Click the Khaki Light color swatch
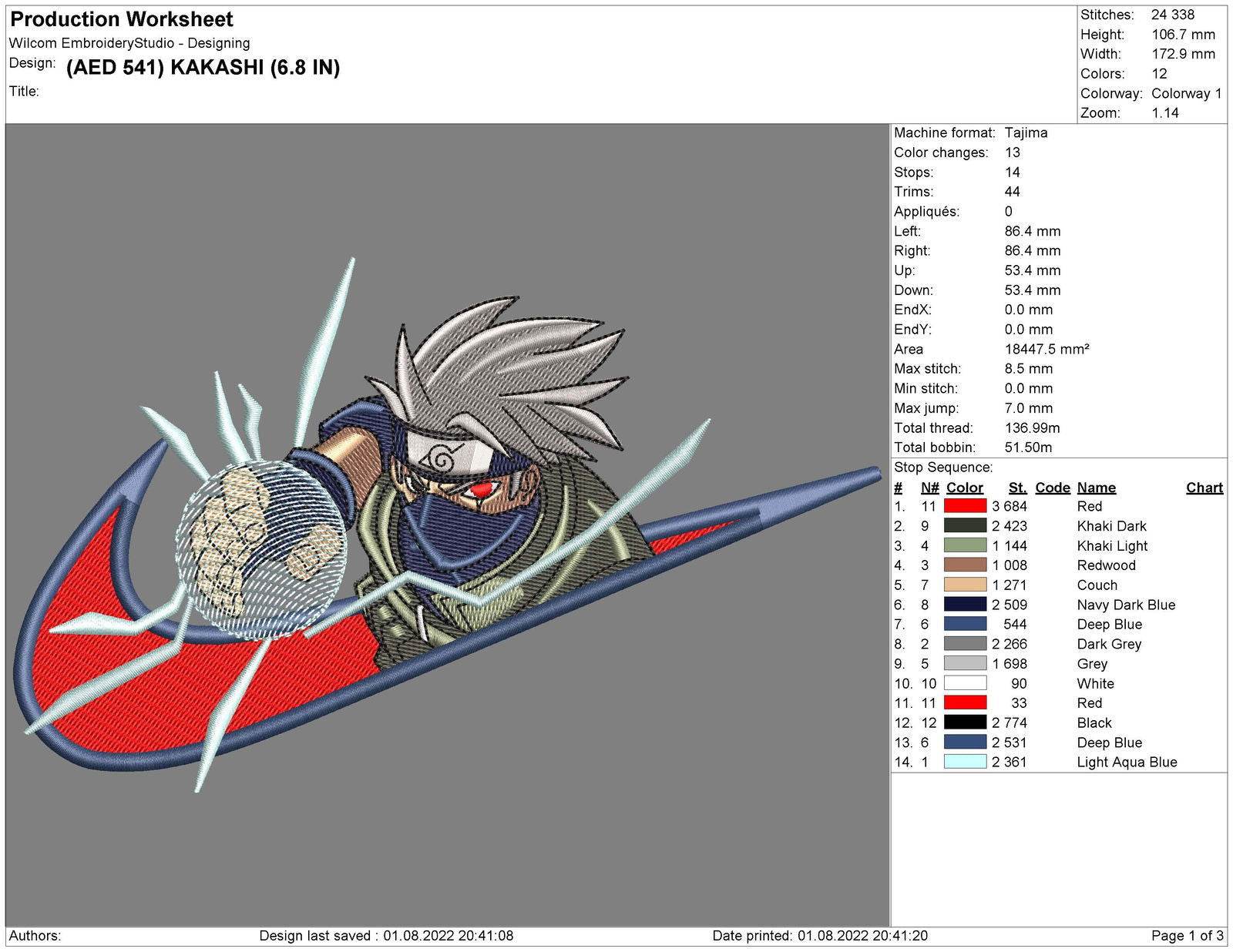The image size is (1233, 952). point(965,545)
